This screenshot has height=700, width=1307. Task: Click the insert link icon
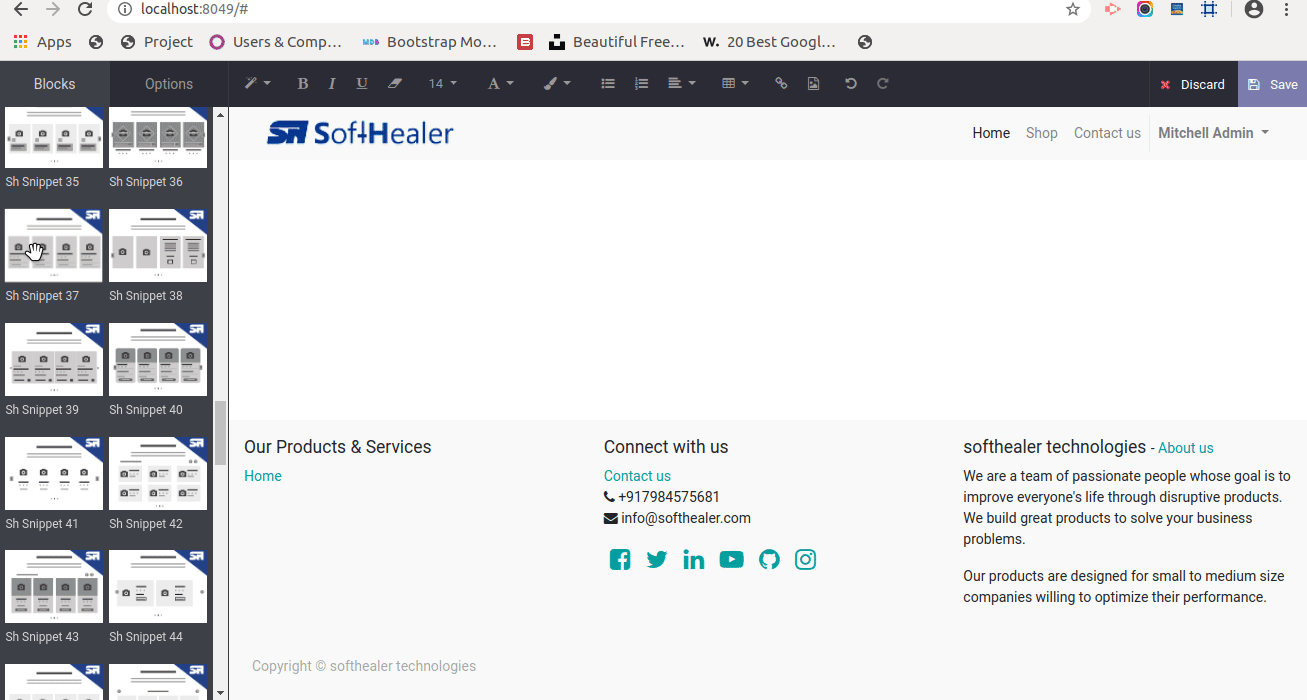(x=781, y=84)
